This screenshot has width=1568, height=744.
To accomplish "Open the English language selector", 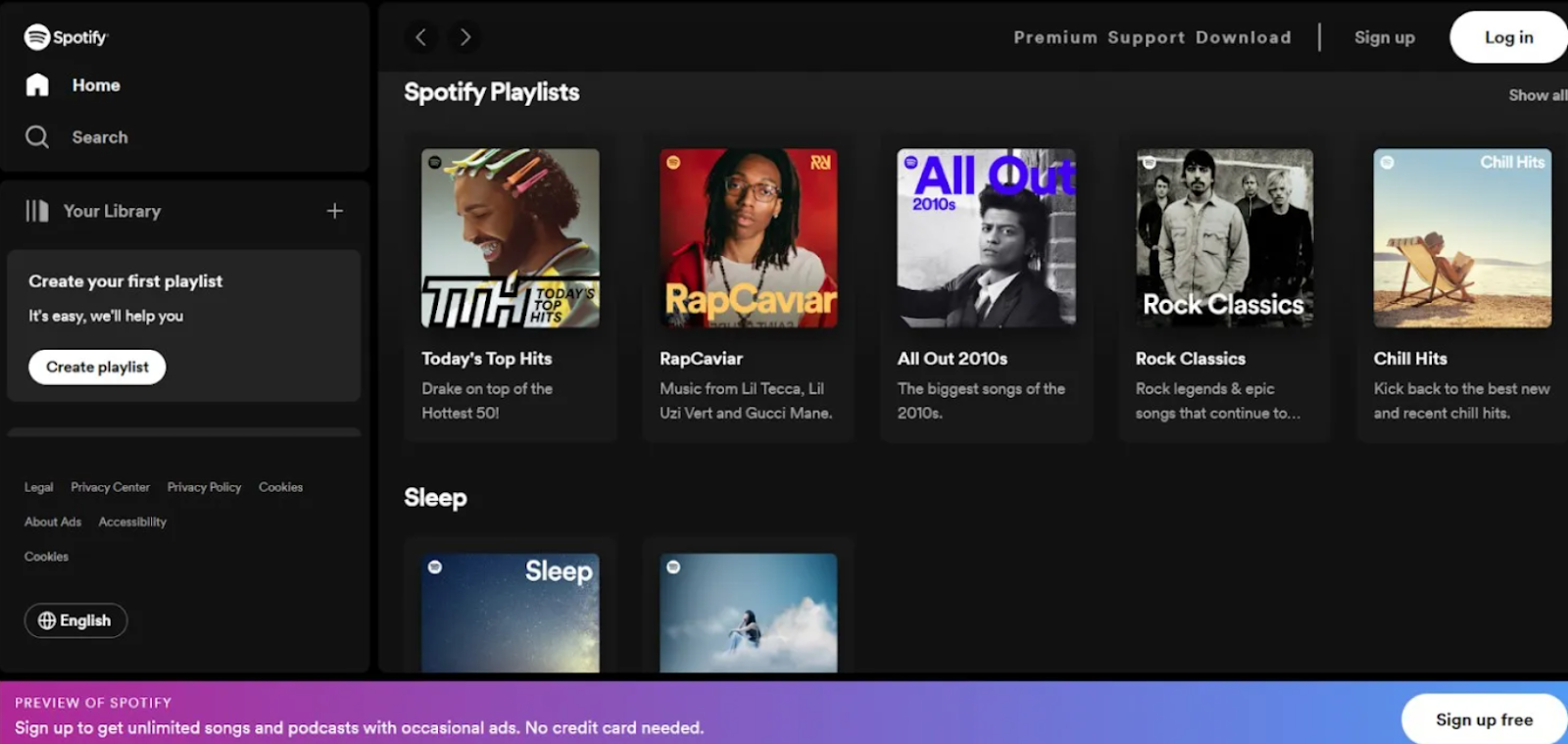I will (x=75, y=620).
